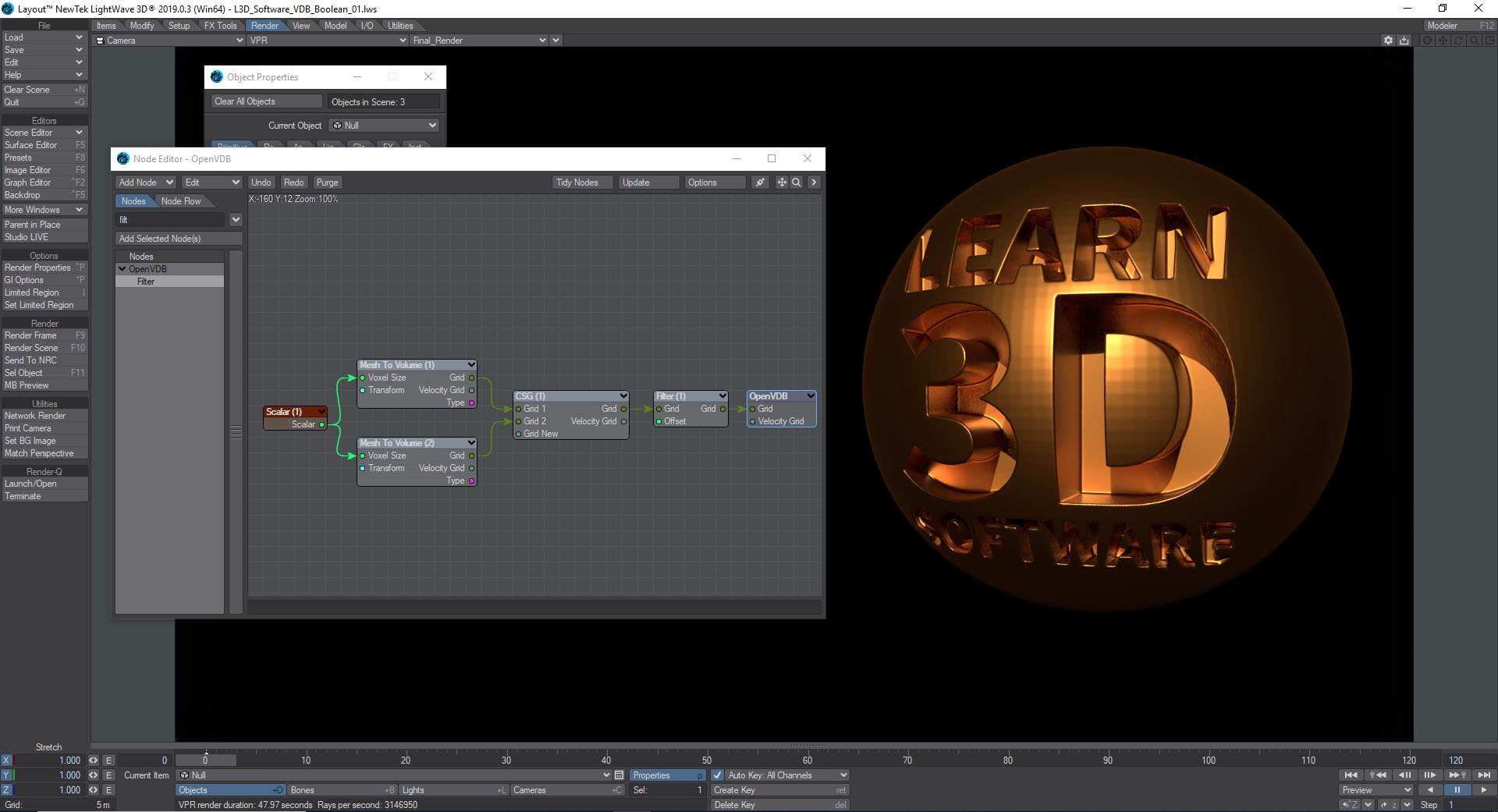1498x812 pixels.
Task: Switch to the Node Flow tab
Action: (181, 201)
